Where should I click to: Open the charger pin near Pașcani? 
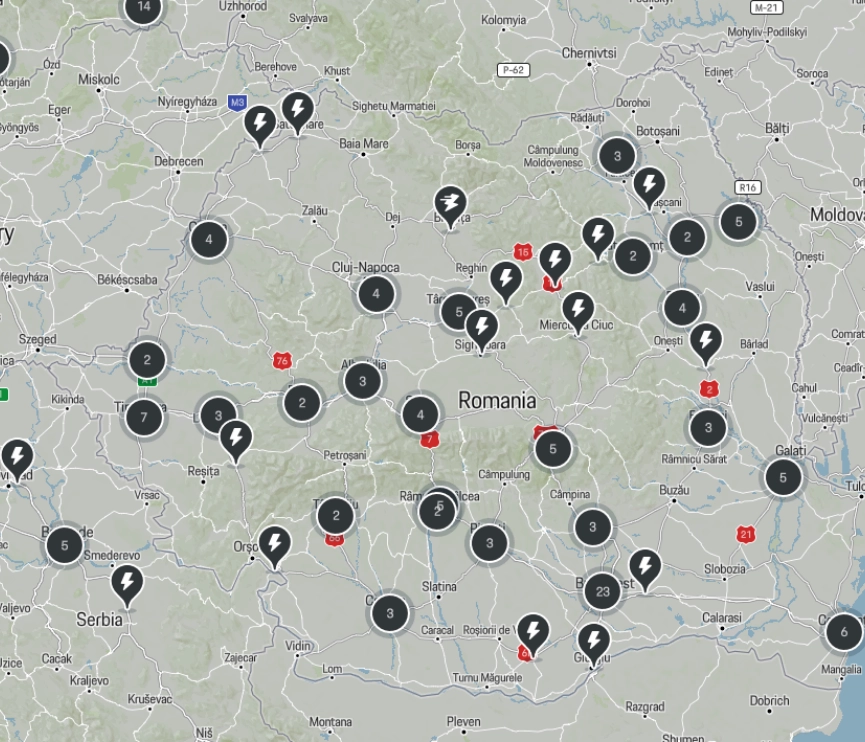click(x=649, y=185)
